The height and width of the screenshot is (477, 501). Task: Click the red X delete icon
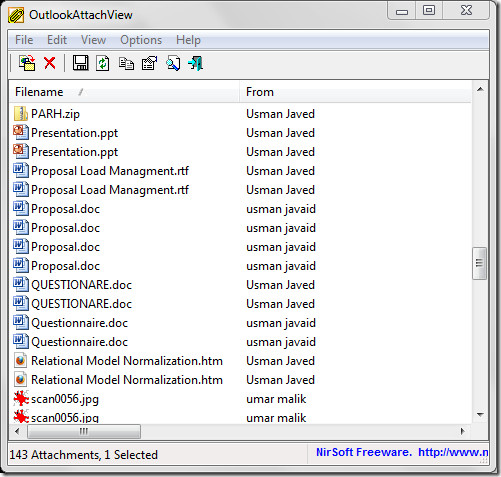(50, 63)
